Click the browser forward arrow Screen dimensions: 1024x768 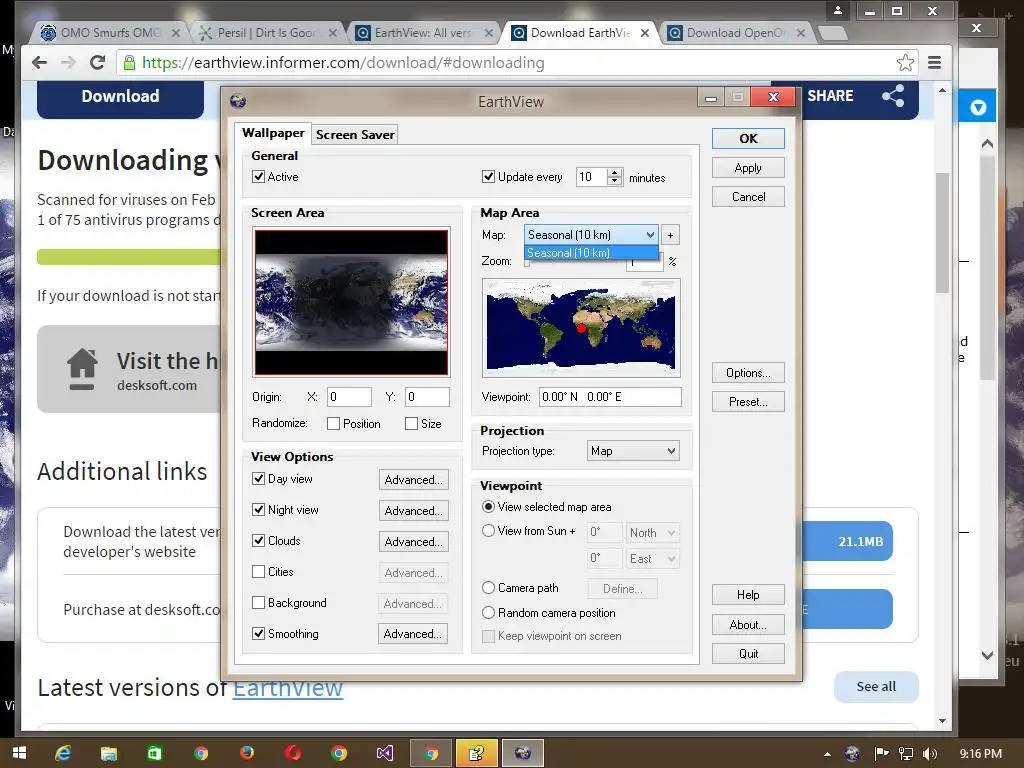[68, 63]
